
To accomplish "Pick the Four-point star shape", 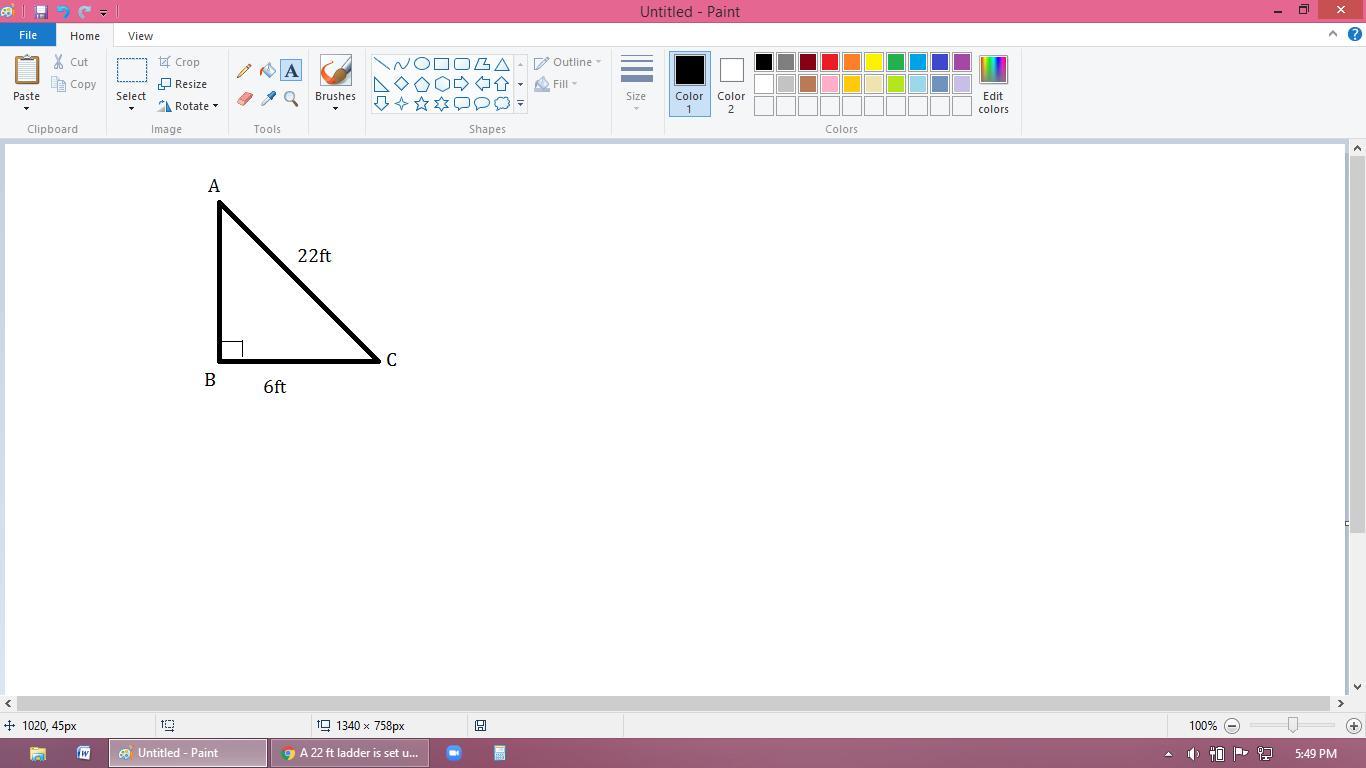I will tap(401, 103).
